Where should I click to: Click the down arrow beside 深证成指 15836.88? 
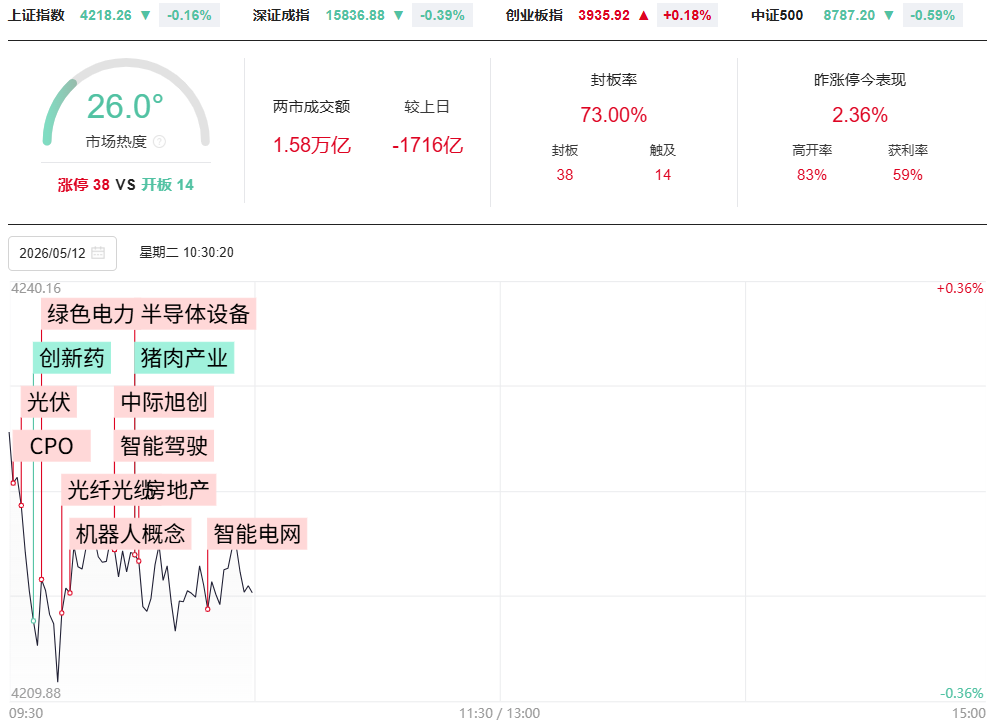(x=399, y=15)
